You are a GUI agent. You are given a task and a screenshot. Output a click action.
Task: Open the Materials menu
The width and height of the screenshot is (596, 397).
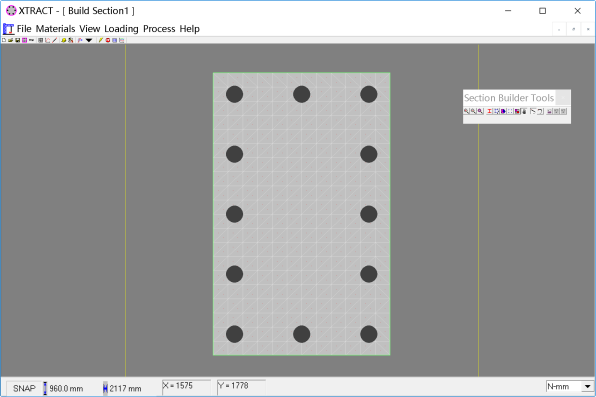pyautogui.click(x=55, y=29)
